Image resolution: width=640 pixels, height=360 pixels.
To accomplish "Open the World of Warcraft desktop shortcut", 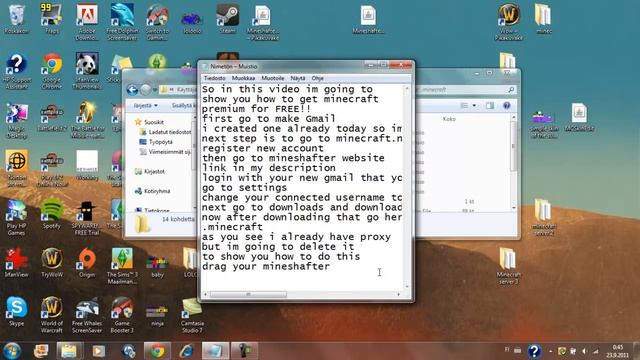I will tap(51, 315).
